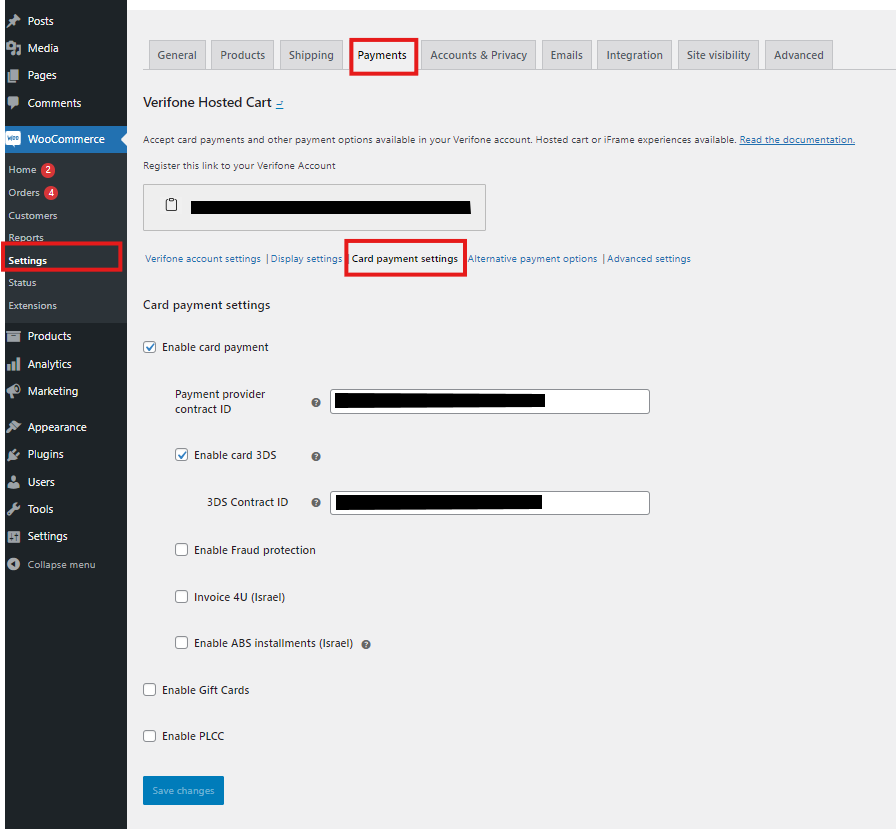Click the Plugins plug icon
This screenshot has width=896, height=829.
14,455
